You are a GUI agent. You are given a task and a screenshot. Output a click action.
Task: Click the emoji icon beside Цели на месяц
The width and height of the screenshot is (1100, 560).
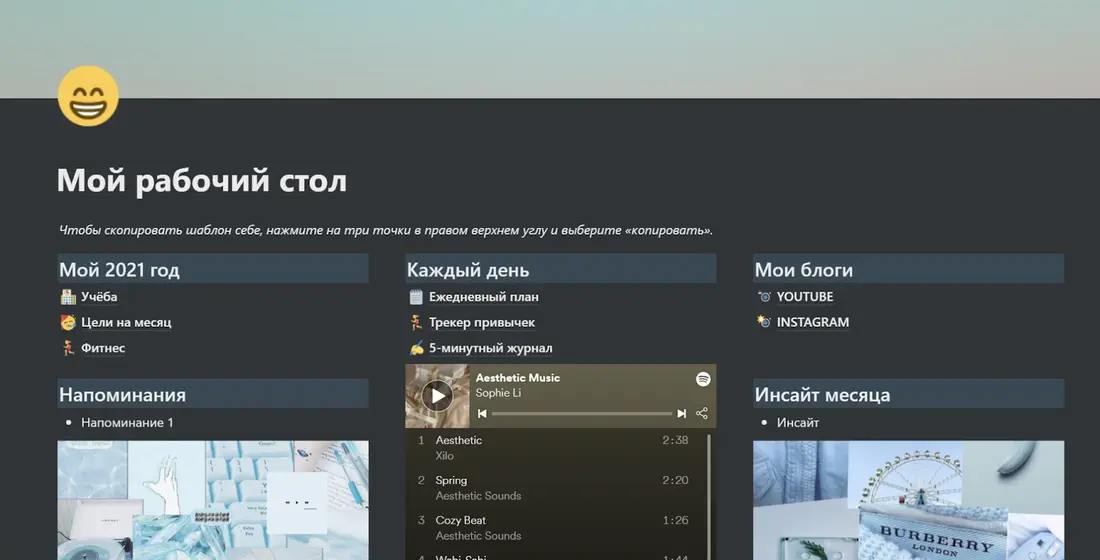(68, 322)
